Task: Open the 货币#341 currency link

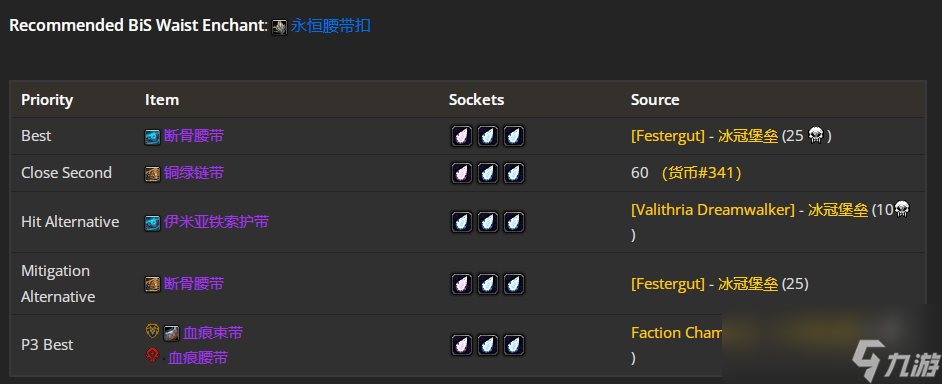Action: point(702,173)
